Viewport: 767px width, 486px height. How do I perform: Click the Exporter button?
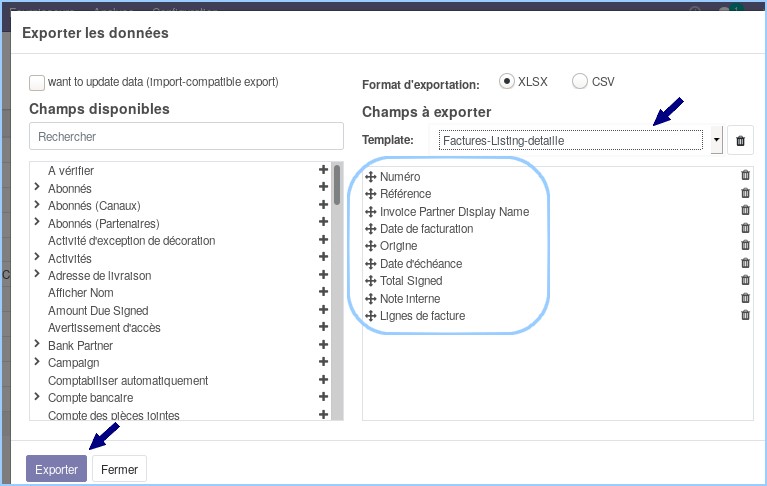[x=56, y=469]
